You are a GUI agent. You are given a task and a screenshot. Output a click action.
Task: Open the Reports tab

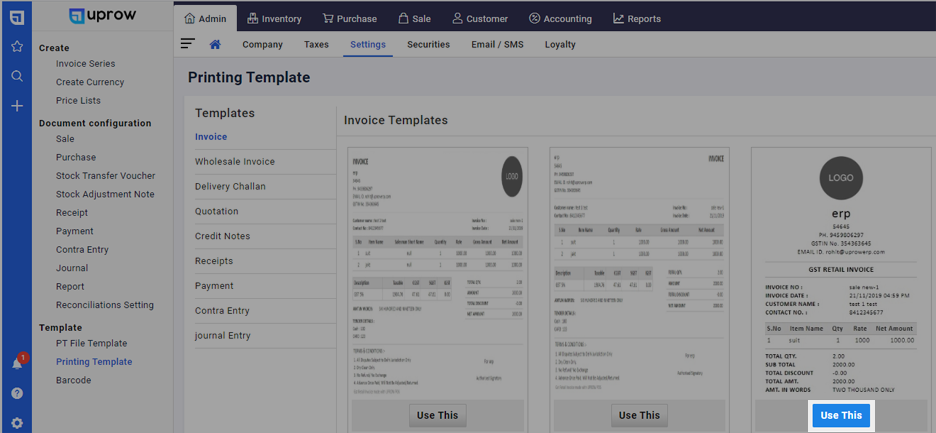[637, 19]
